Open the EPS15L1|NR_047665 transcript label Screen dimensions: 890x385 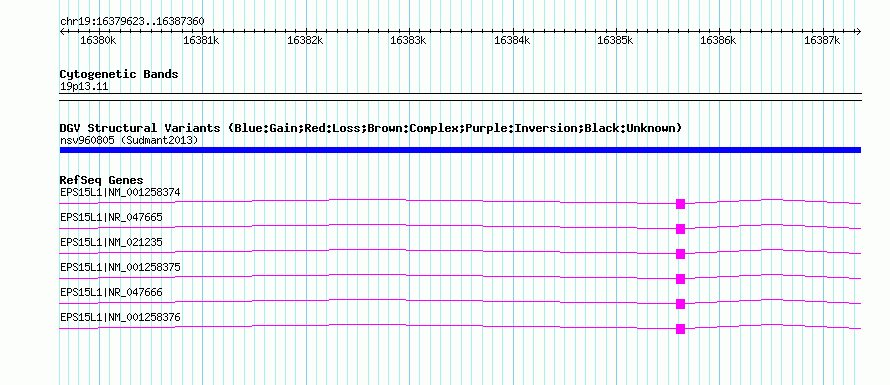(111, 217)
